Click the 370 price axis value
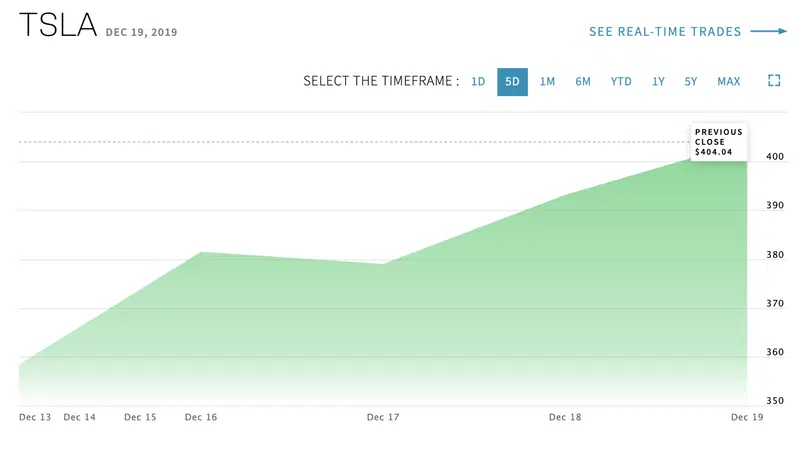The height and width of the screenshot is (450, 800). (x=775, y=303)
